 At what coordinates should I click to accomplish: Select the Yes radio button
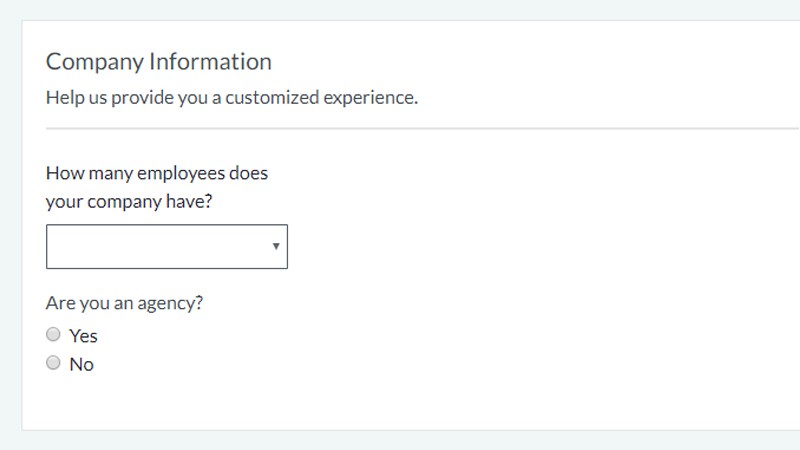pyautogui.click(x=54, y=335)
